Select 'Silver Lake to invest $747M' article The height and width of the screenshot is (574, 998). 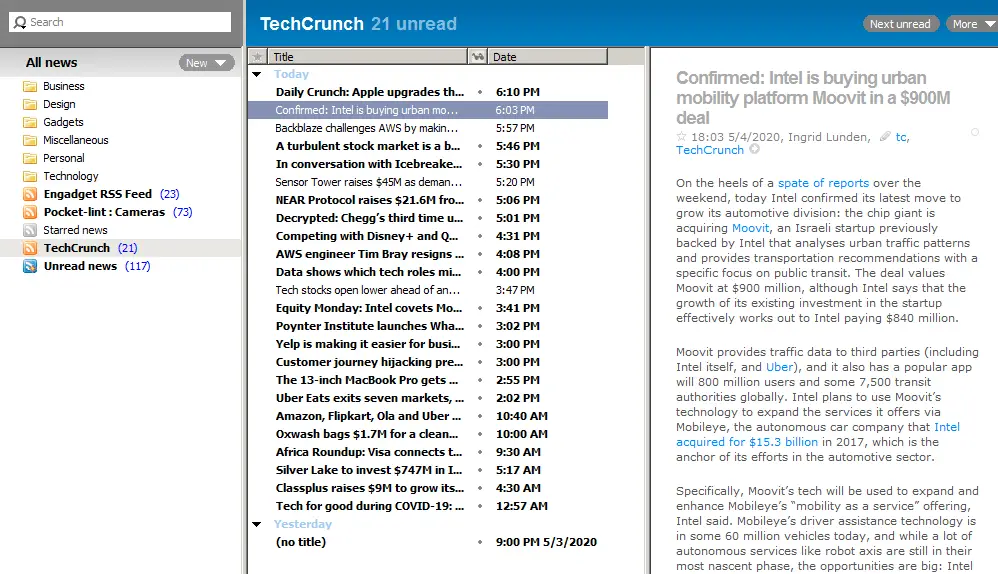pos(428,470)
